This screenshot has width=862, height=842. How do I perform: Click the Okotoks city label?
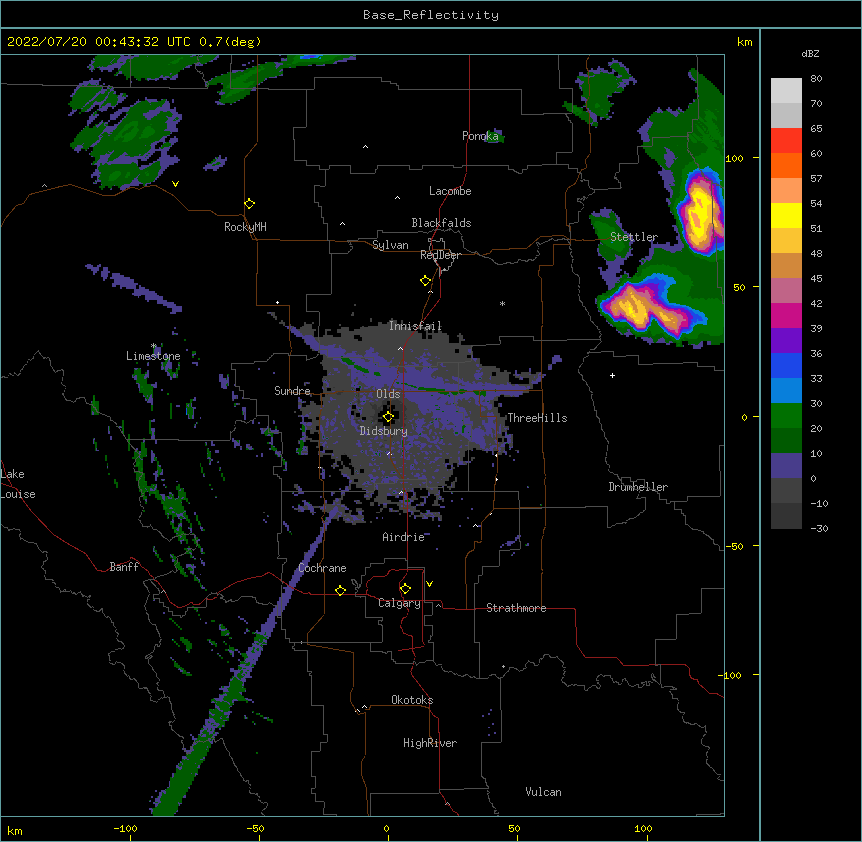412,700
